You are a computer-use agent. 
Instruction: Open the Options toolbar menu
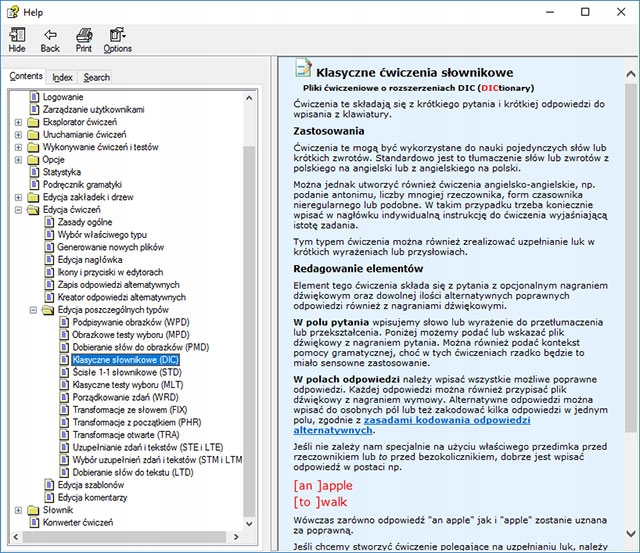pos(117,40)
